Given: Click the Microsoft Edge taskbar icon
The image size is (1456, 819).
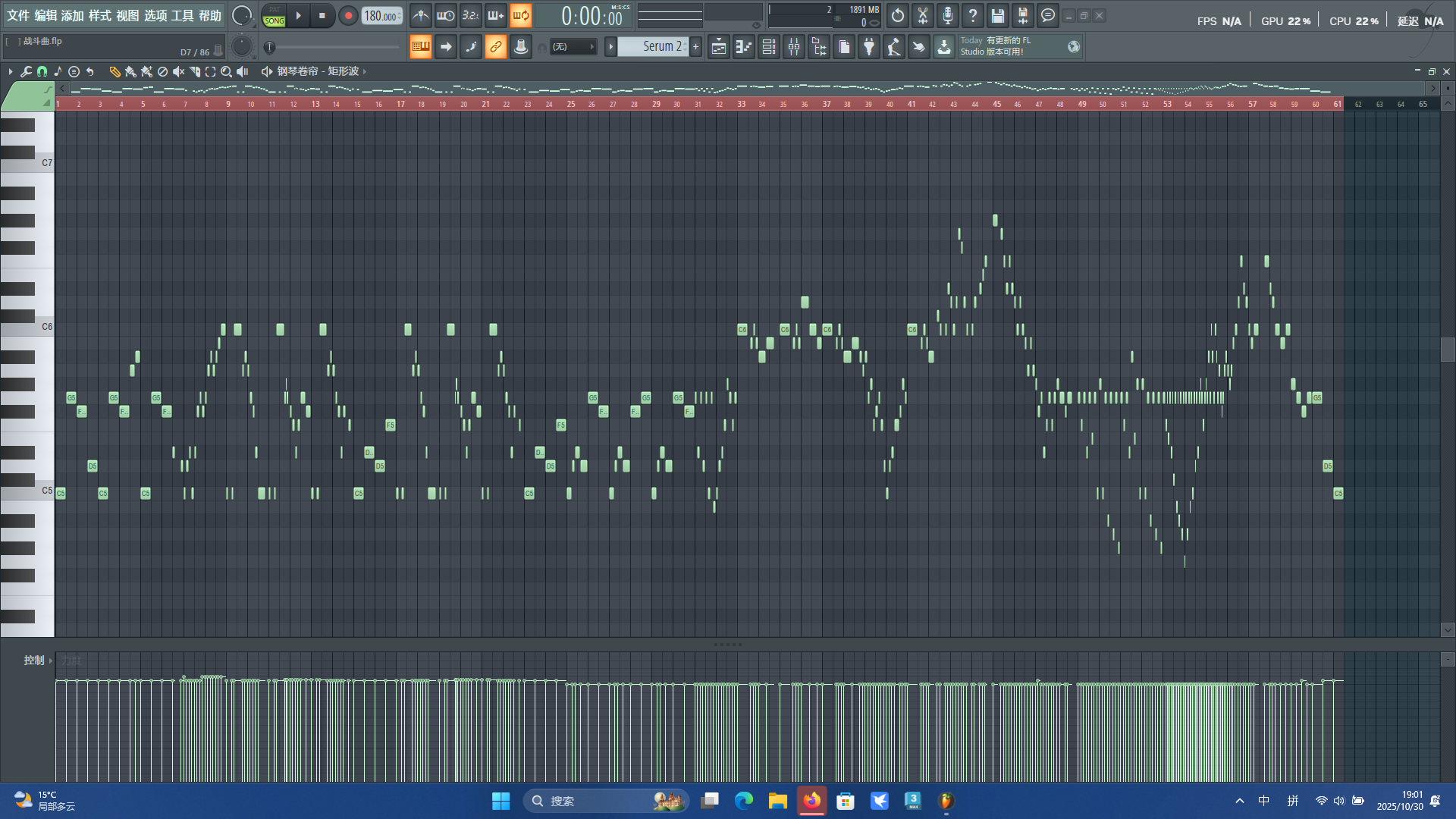Looking at the screenshot, I should pos(743,801).
